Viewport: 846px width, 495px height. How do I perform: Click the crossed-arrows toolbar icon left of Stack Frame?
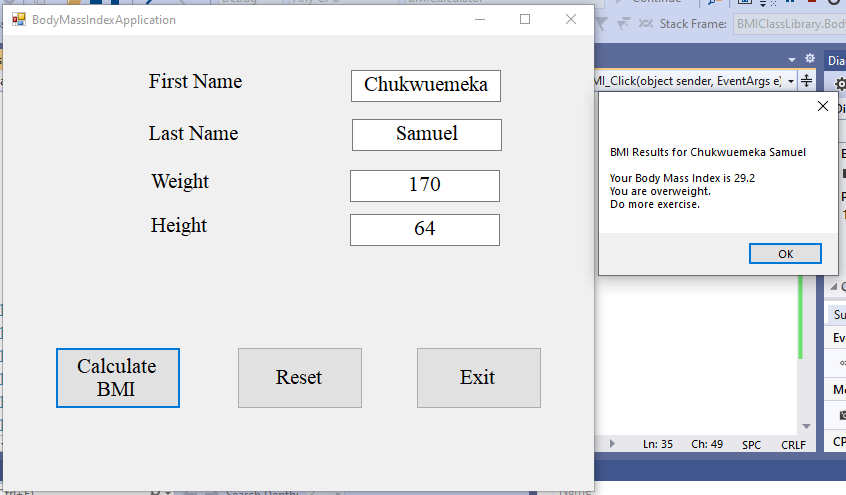645,24
